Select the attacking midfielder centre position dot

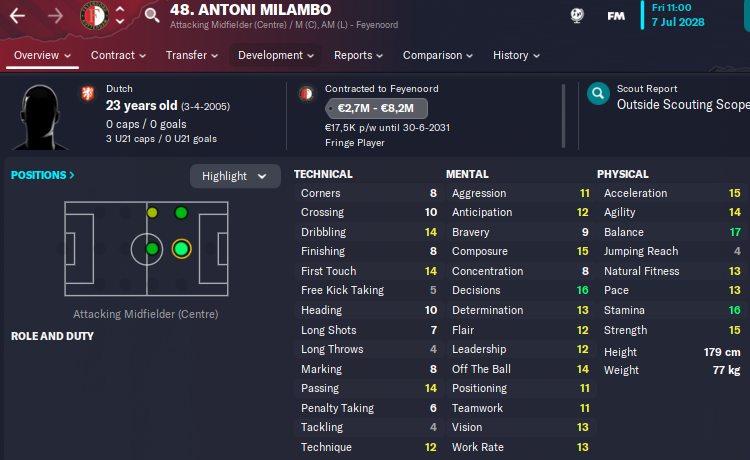pyautogui.click(x=181, y=249)
